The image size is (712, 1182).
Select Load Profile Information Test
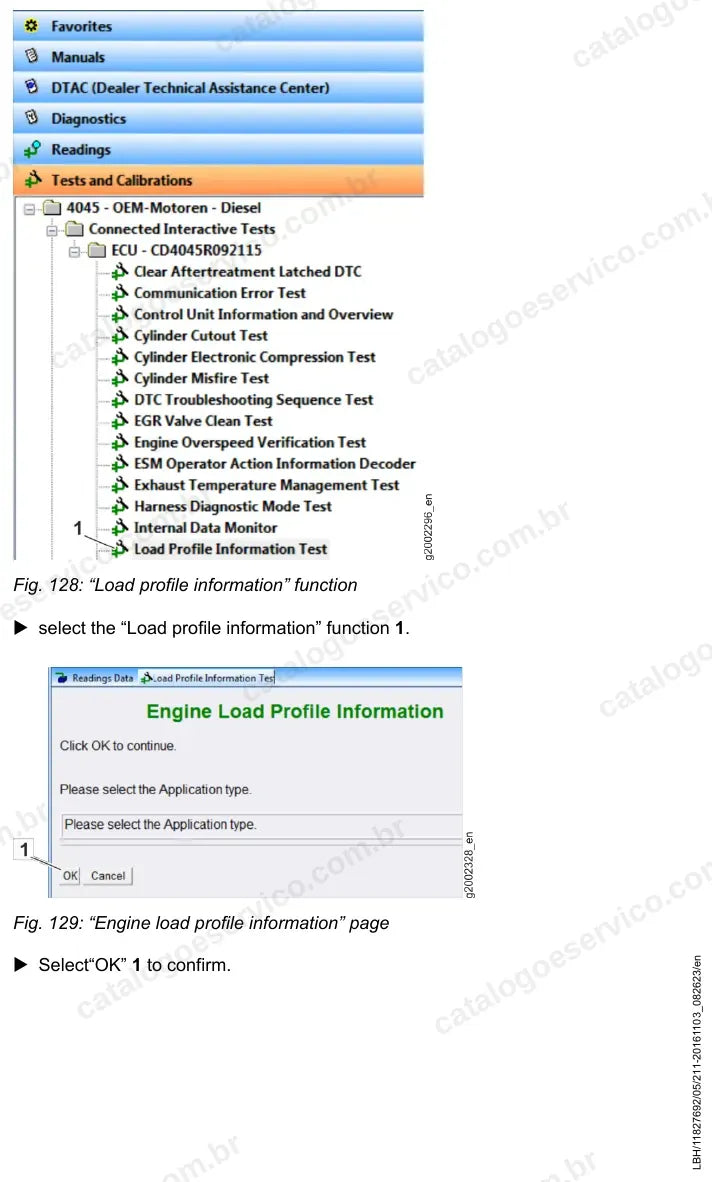[230, 549]
